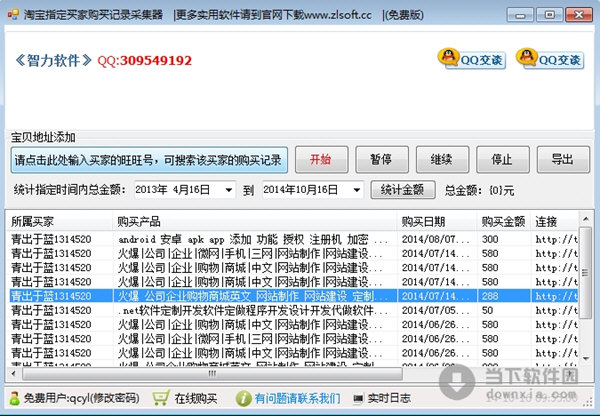The image size is (600, 416).
Task: Click the QQ:309549192 number text
Action: [x=145, y=60]
